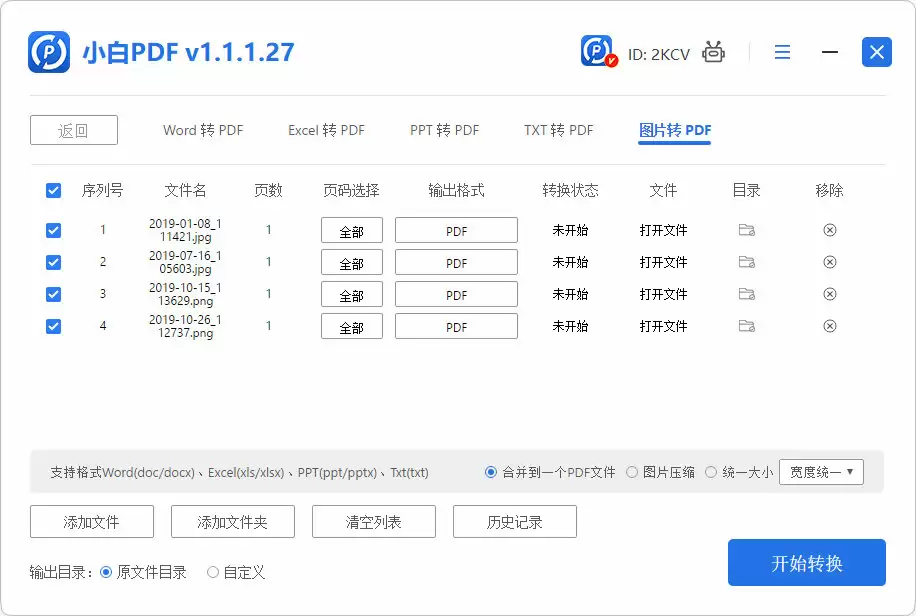Click 打开文件 for 2019-10-15_113629.png

[x=663, y=294]
